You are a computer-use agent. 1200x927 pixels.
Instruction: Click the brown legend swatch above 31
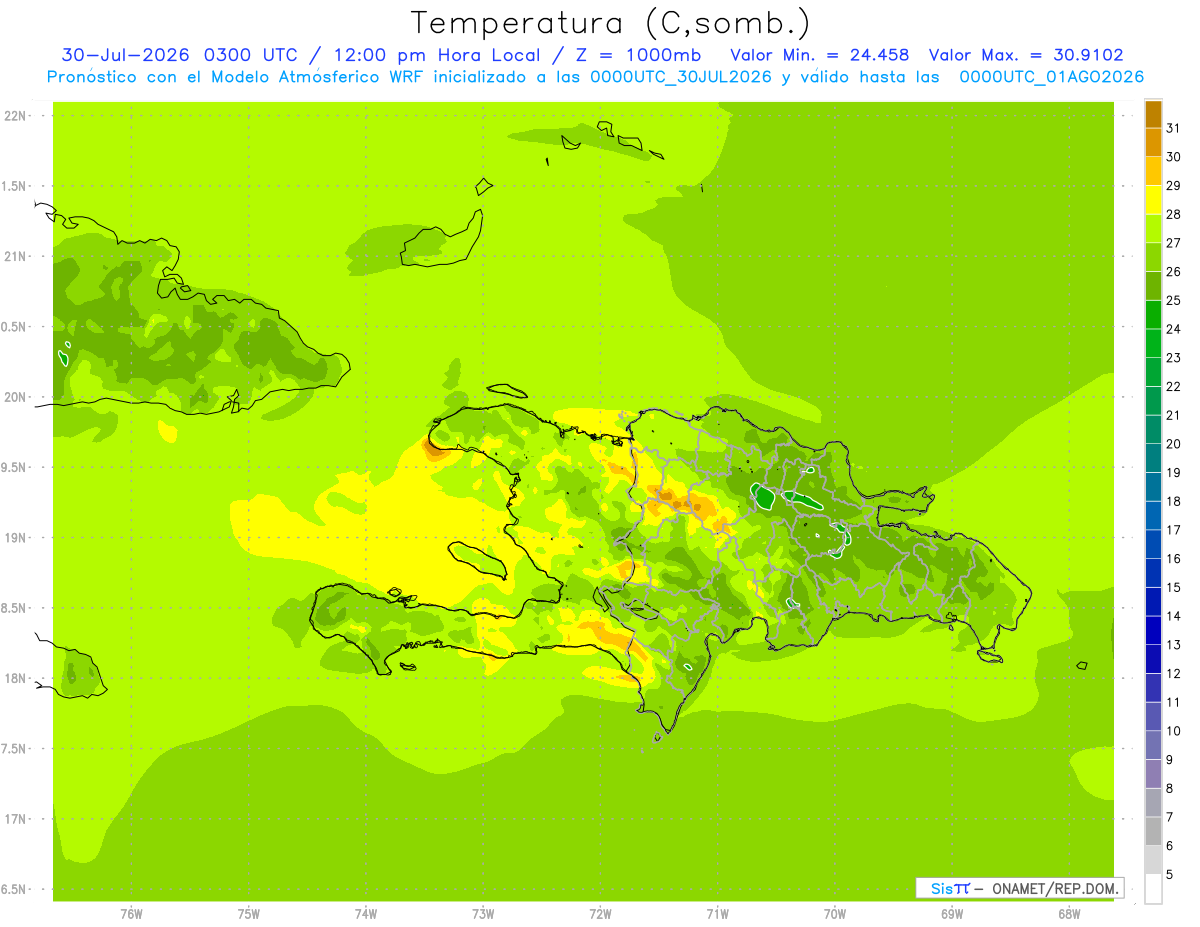tap(1153, 114)
